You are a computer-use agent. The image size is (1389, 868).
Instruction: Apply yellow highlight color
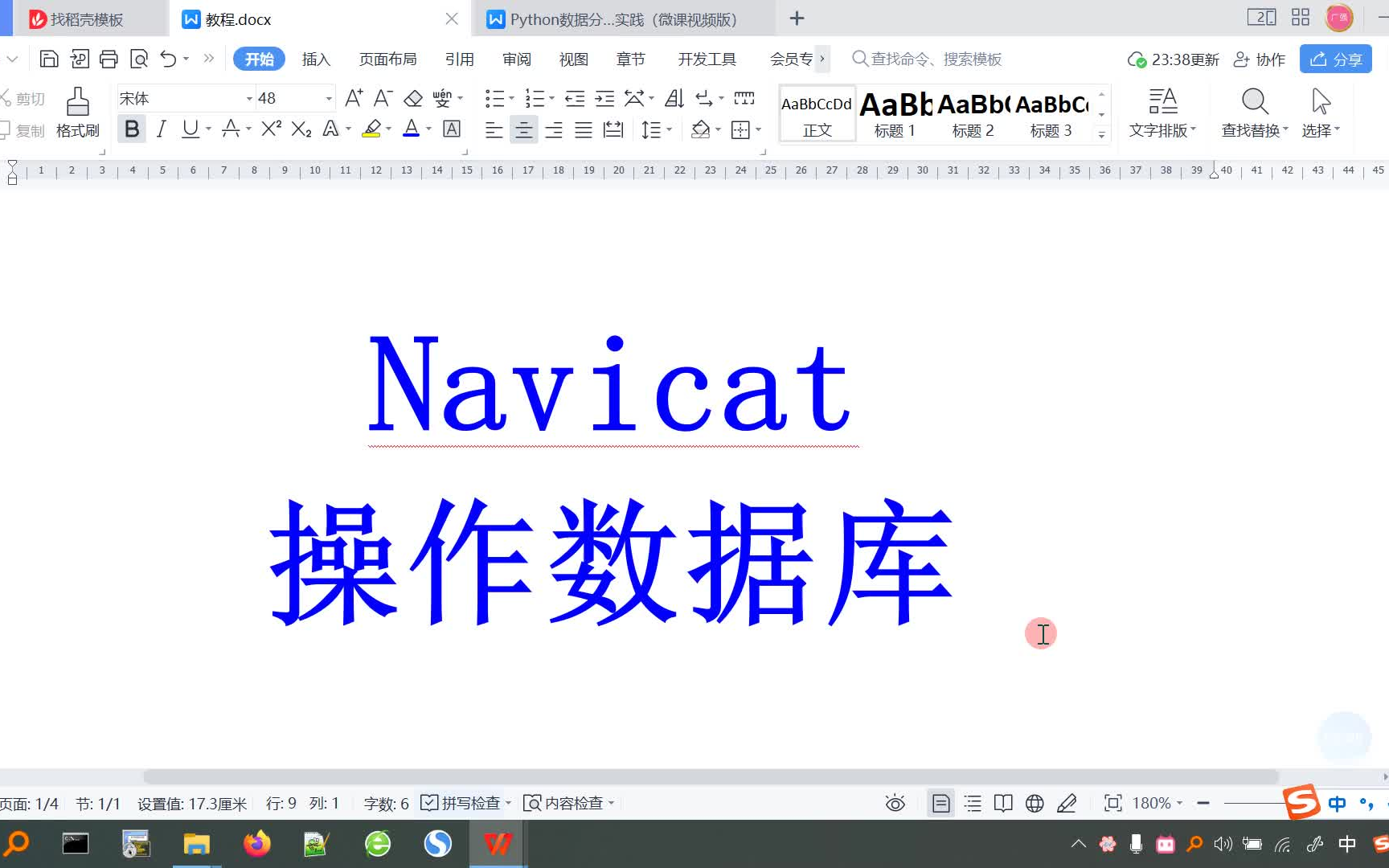pyautogui.click(x=371, y=129)
